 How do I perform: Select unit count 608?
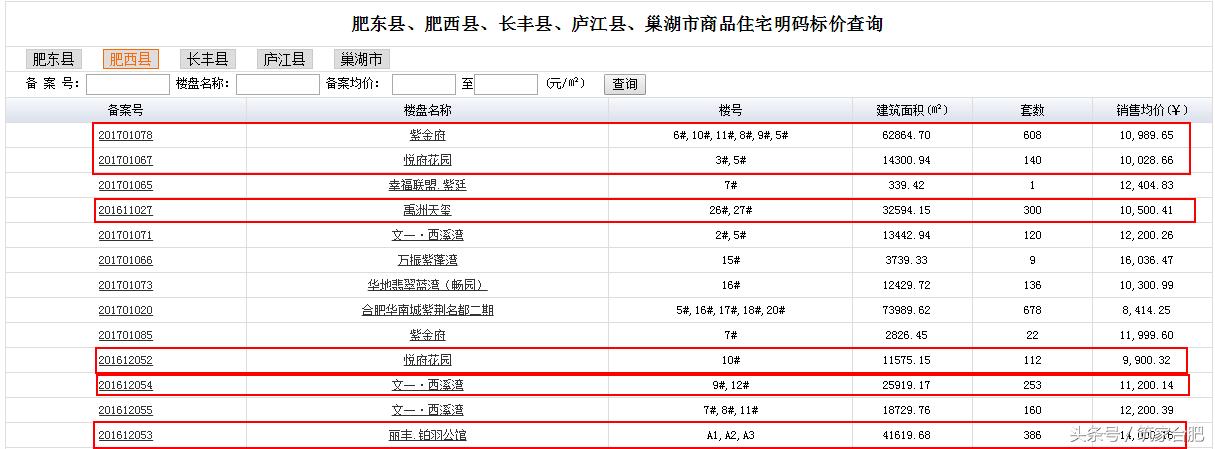(1032, 135)
